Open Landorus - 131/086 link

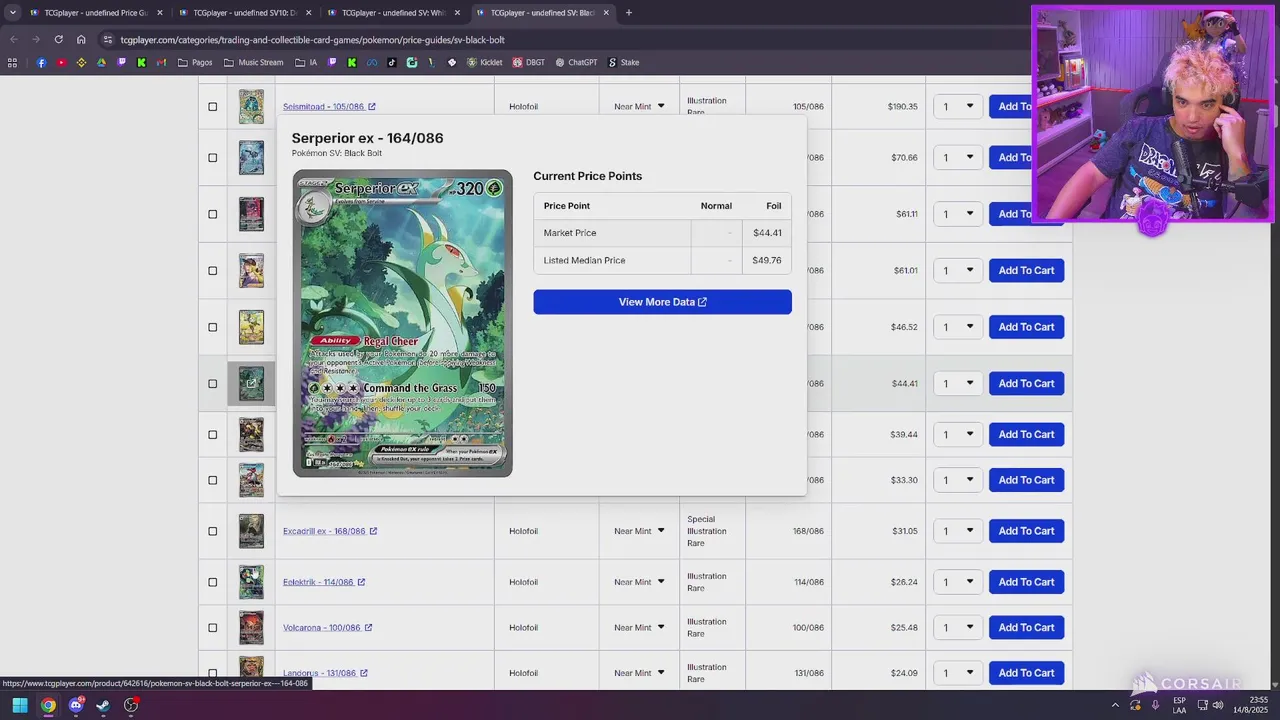(x=319, y=673)
